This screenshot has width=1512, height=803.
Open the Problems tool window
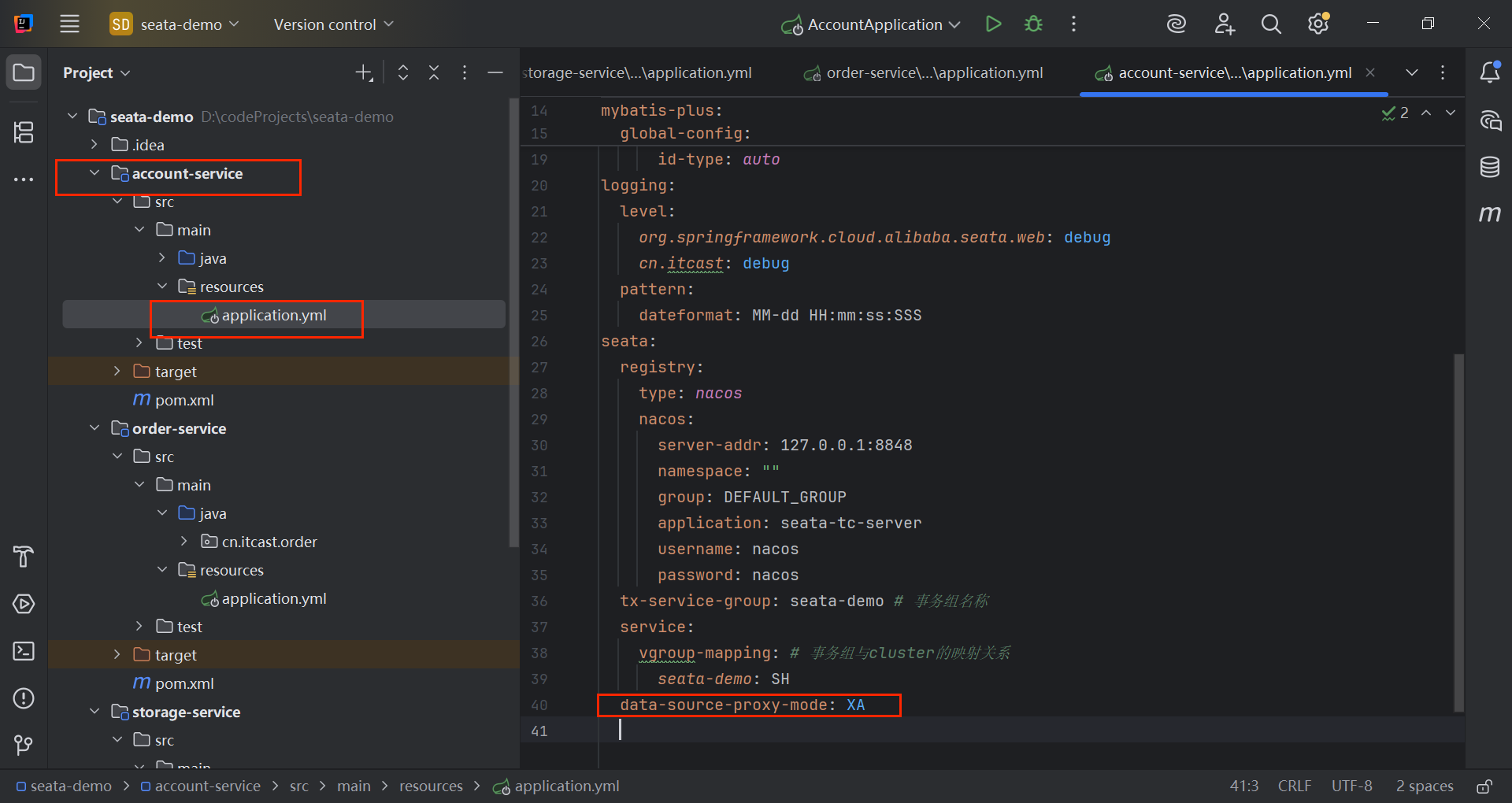click(x=24, y=698)
